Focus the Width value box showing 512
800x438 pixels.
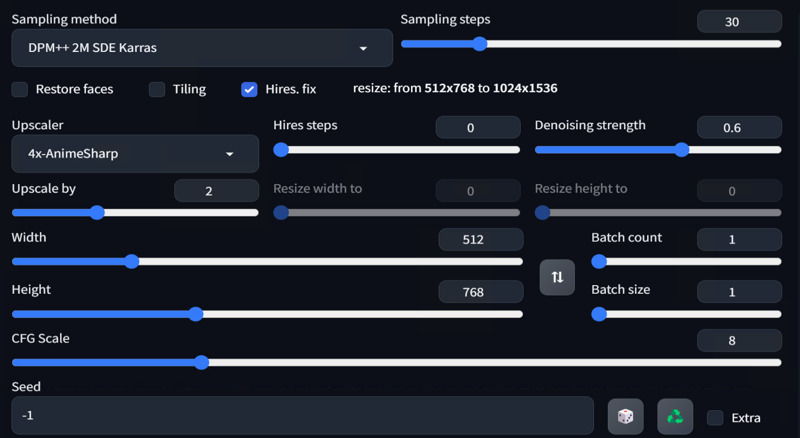click(x=481, y=239)
